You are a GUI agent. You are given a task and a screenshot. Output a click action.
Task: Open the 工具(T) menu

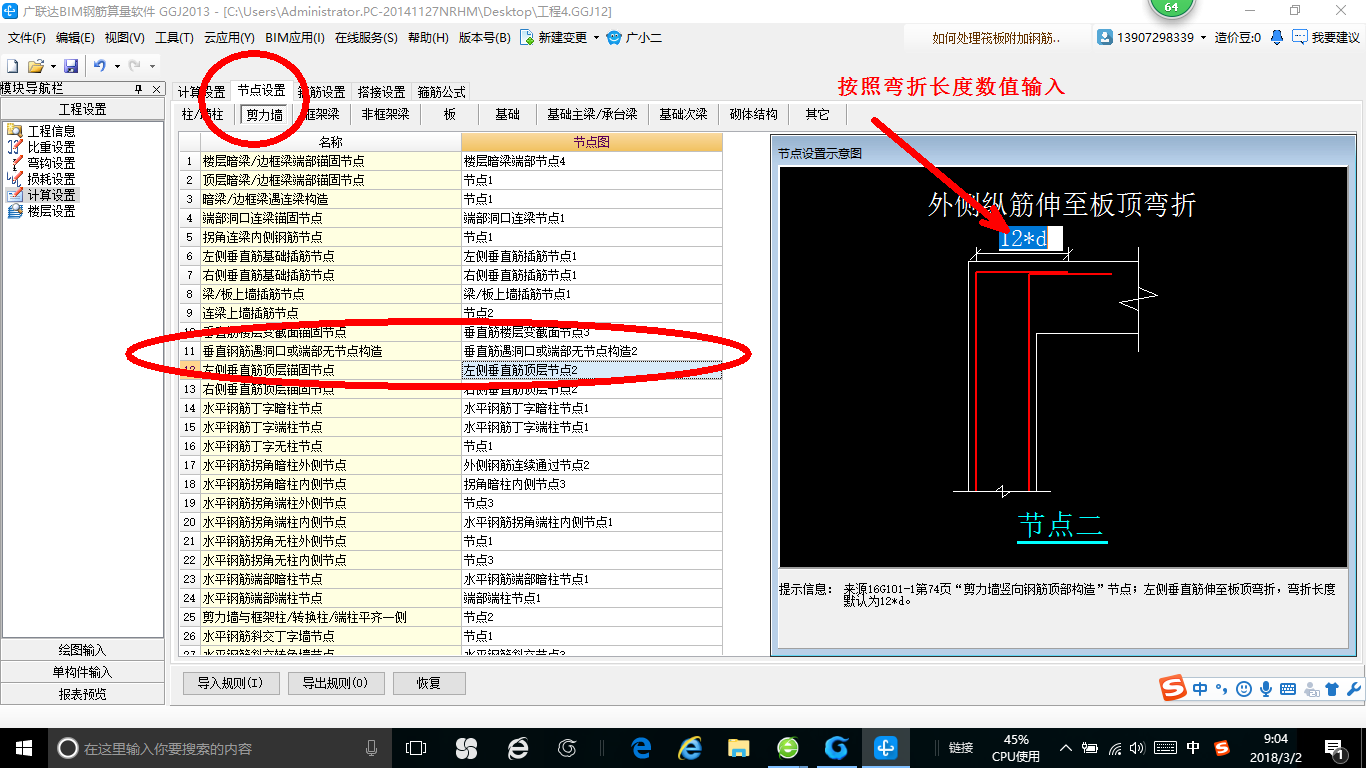coord(174,38)
